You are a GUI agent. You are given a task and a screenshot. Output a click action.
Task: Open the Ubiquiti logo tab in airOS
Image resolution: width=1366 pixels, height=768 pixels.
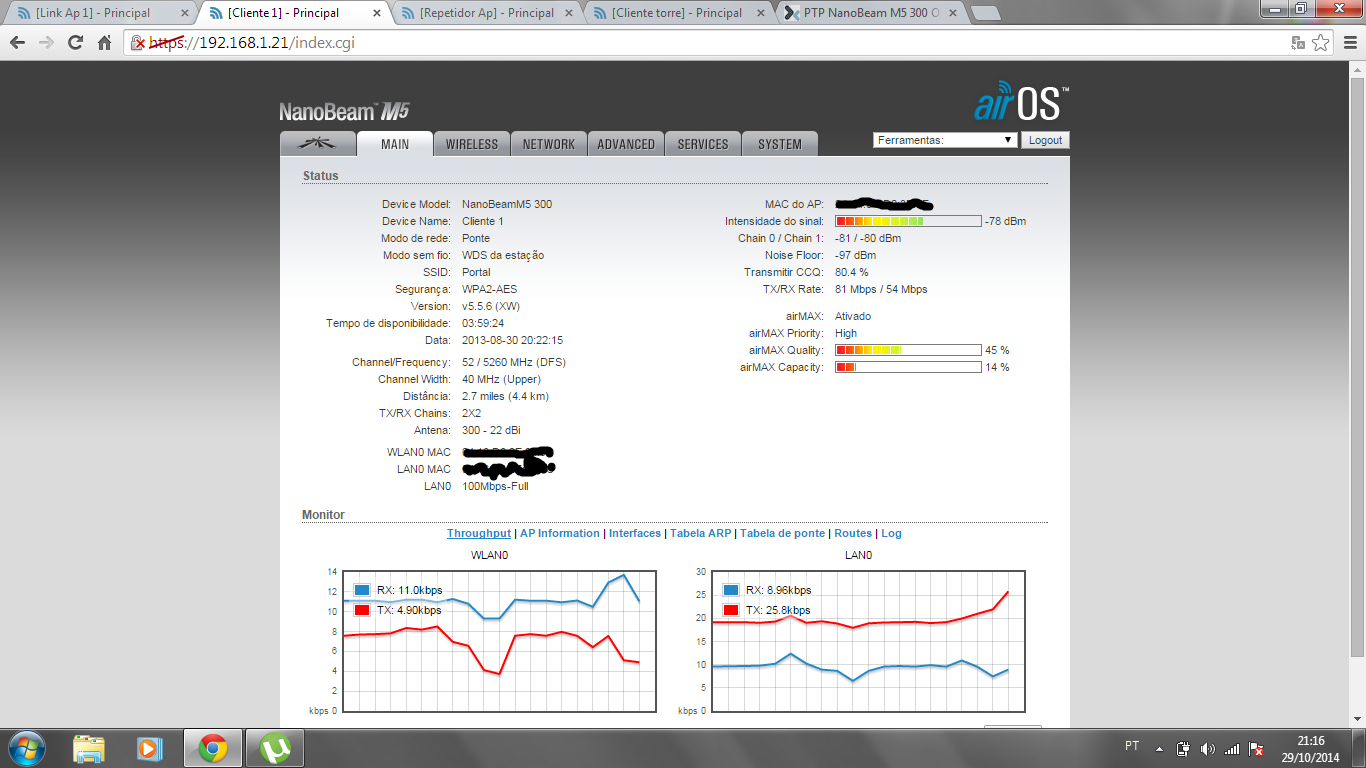click(x=318, y=144)
